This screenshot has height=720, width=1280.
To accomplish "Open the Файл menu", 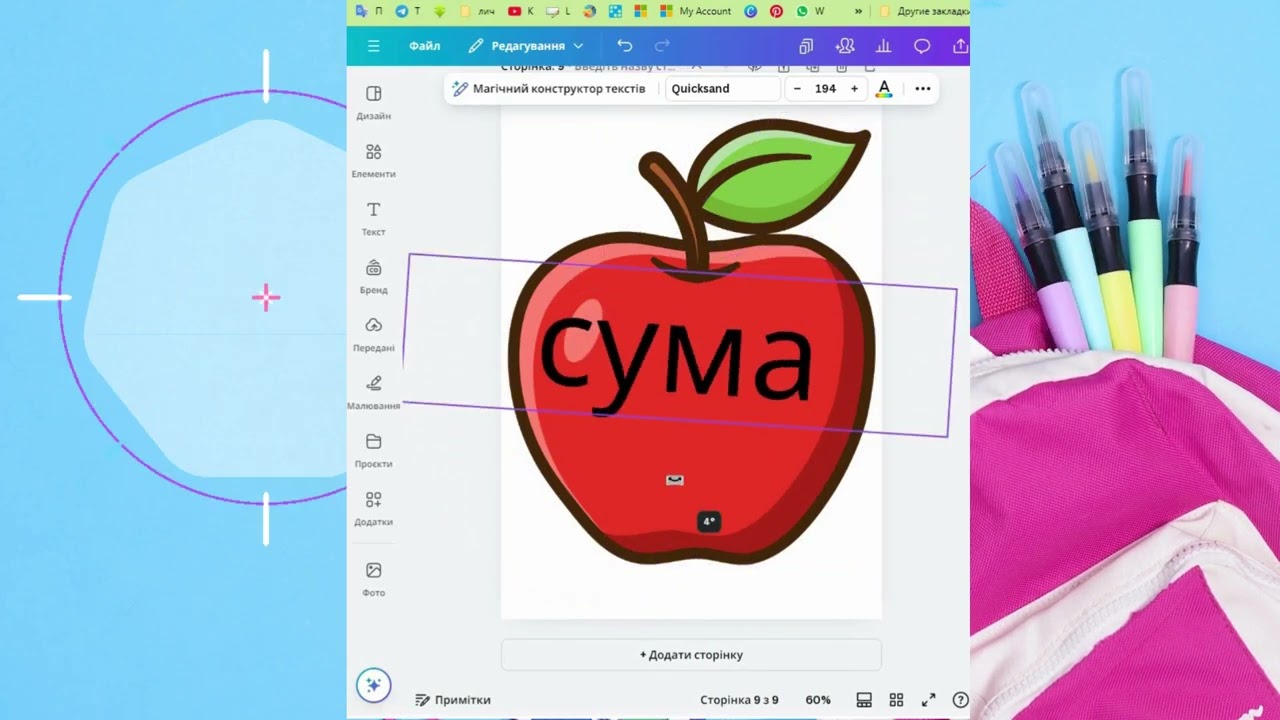I will point(424,46).
